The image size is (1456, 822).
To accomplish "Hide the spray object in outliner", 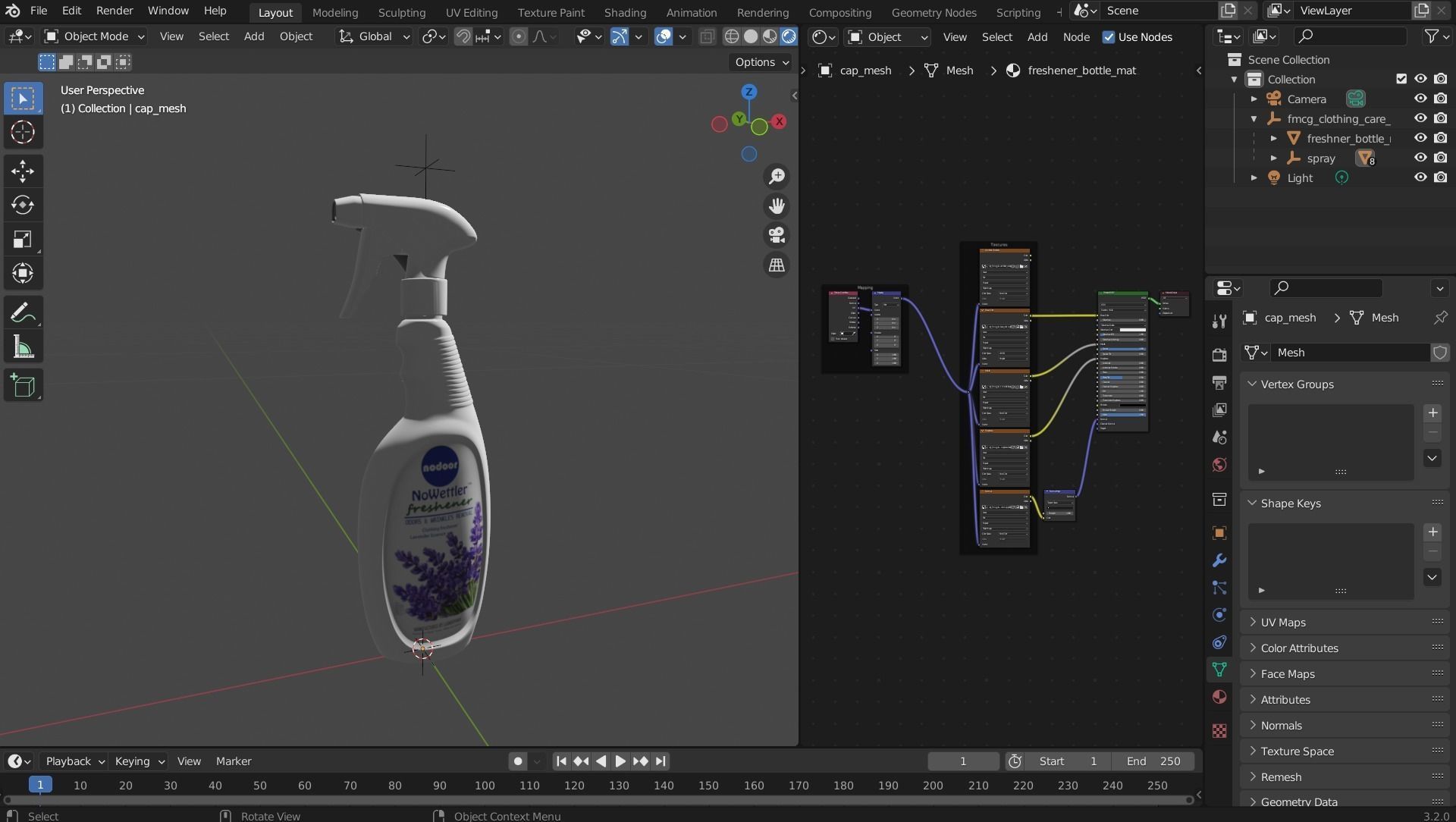I will pyautogui.click(x=1420, y=158).
